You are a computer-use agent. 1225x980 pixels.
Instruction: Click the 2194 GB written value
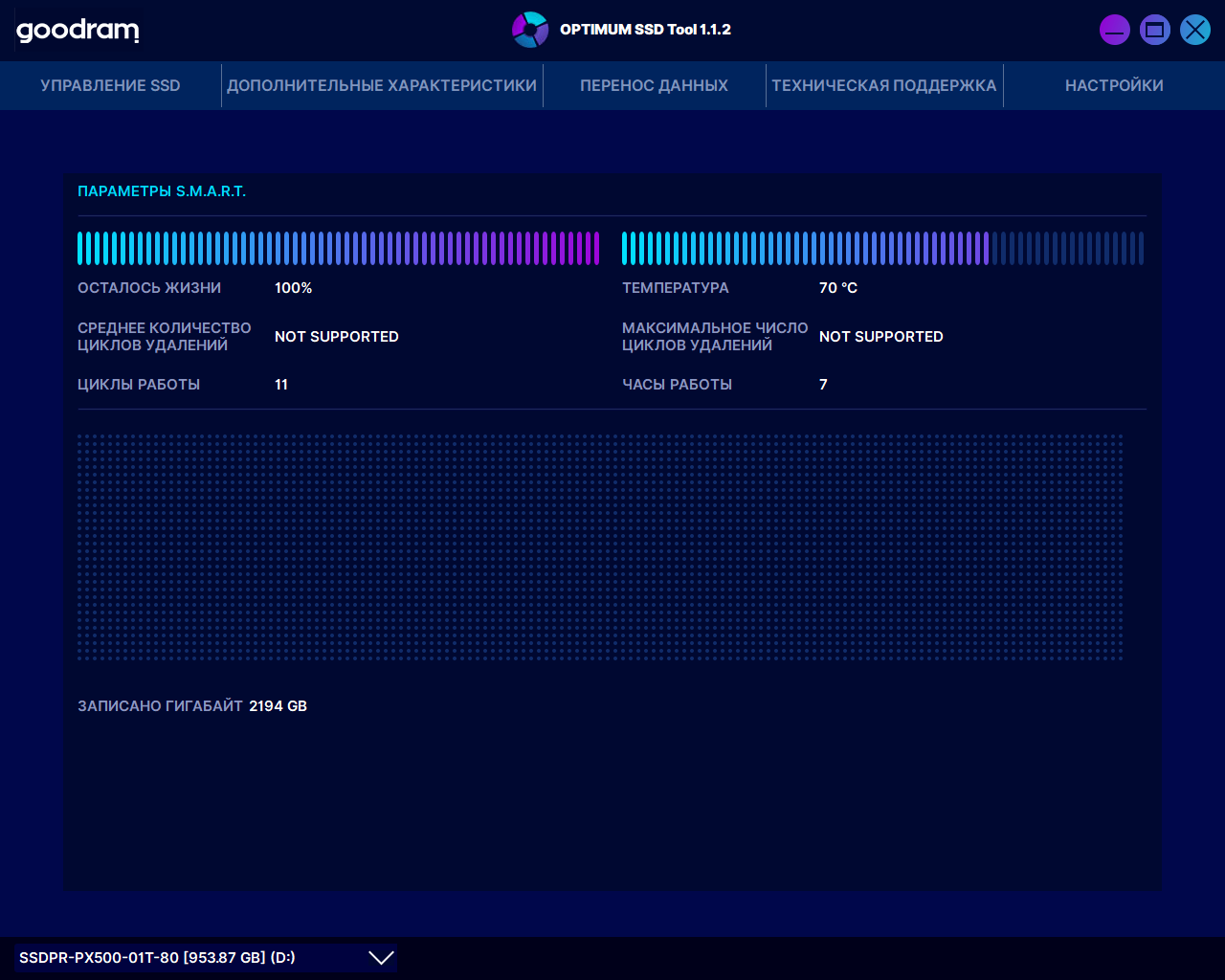[x=278, y=706]
